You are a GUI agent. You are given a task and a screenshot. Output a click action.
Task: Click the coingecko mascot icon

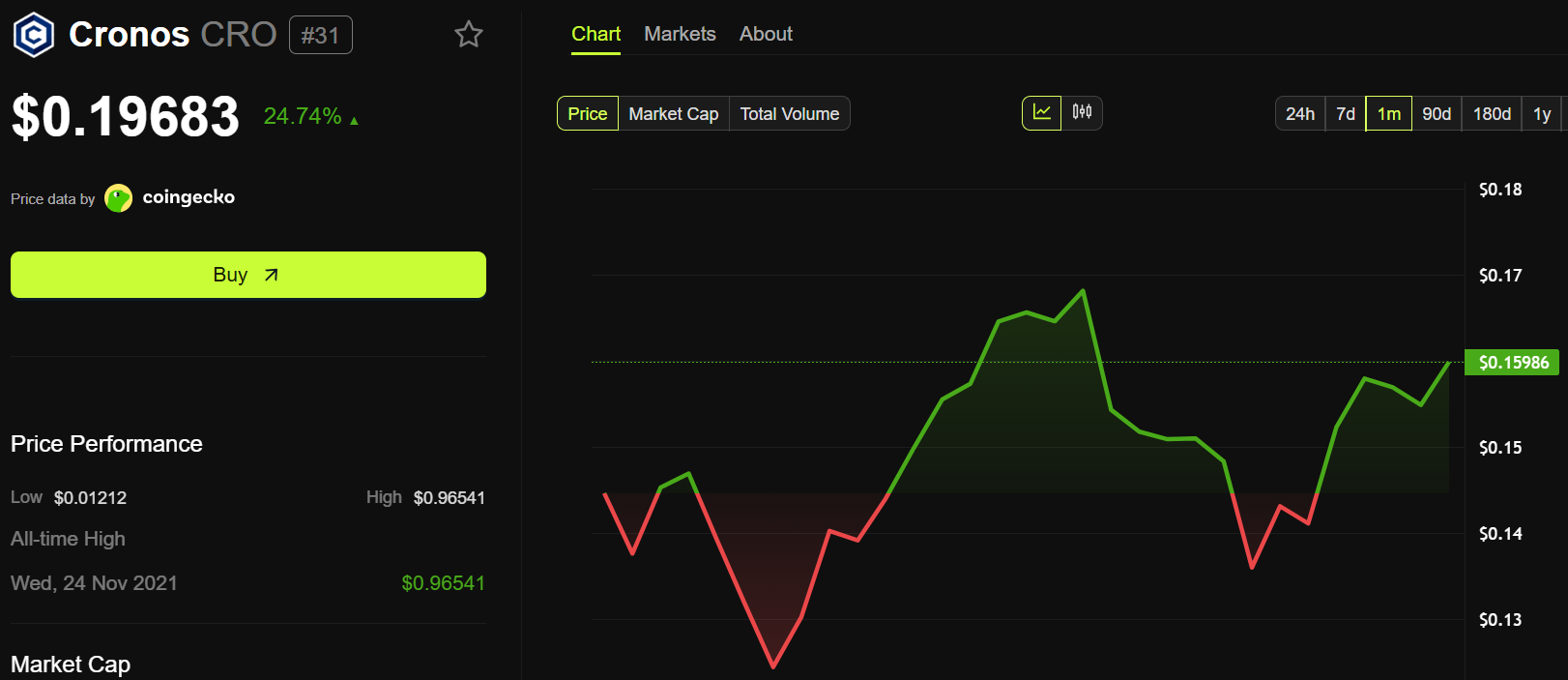[x=118, y=197]
